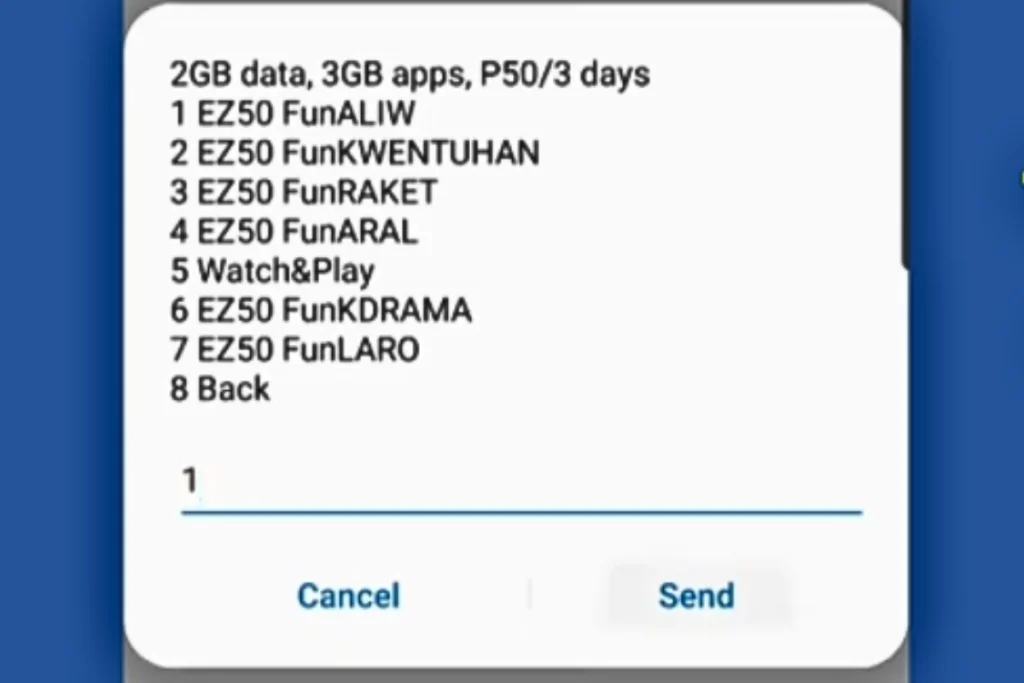Tap the Send button

coord(696,595)
